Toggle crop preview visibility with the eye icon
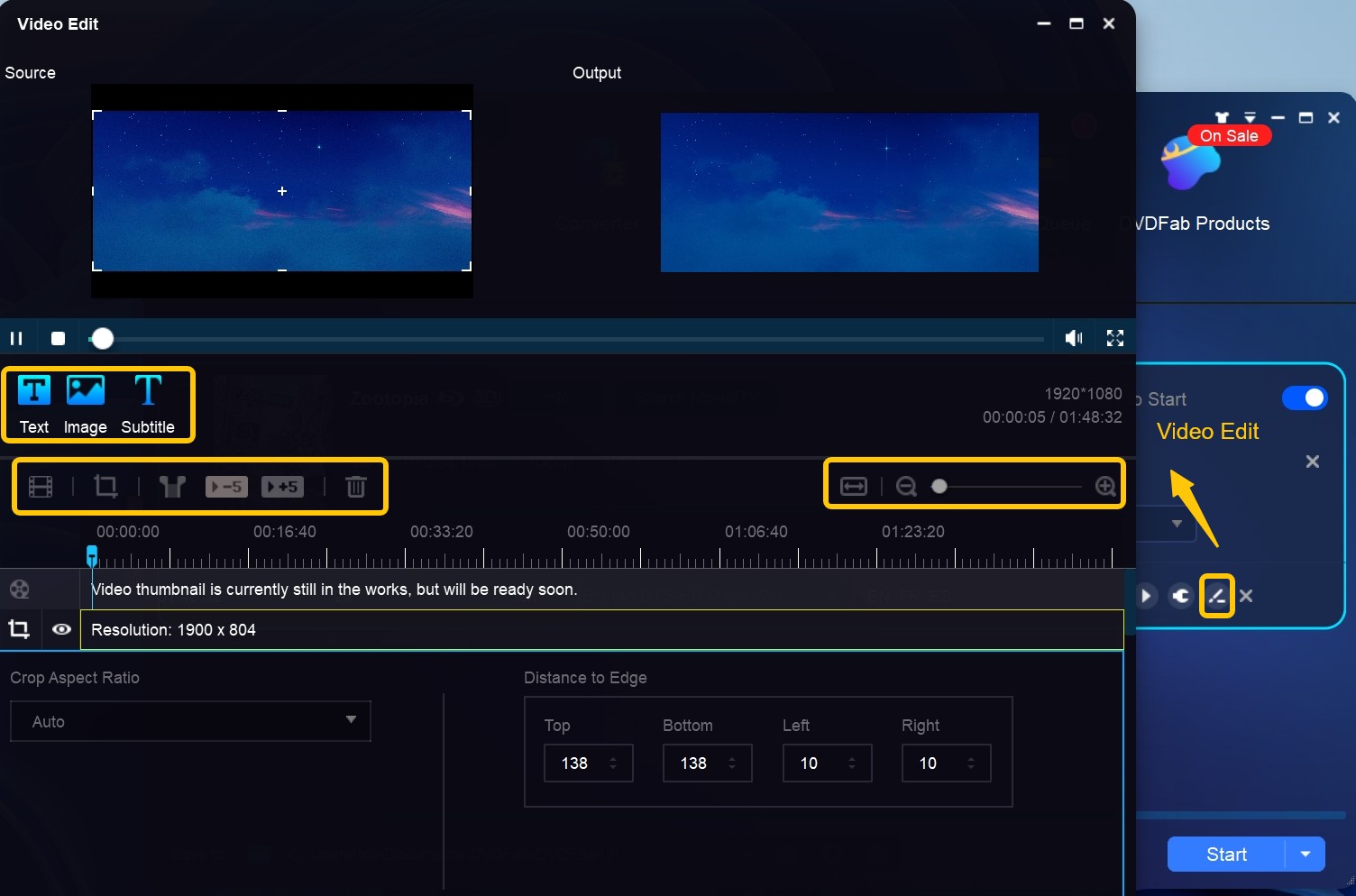Viewport: 1356px width, 896px height. coord(61,629)
